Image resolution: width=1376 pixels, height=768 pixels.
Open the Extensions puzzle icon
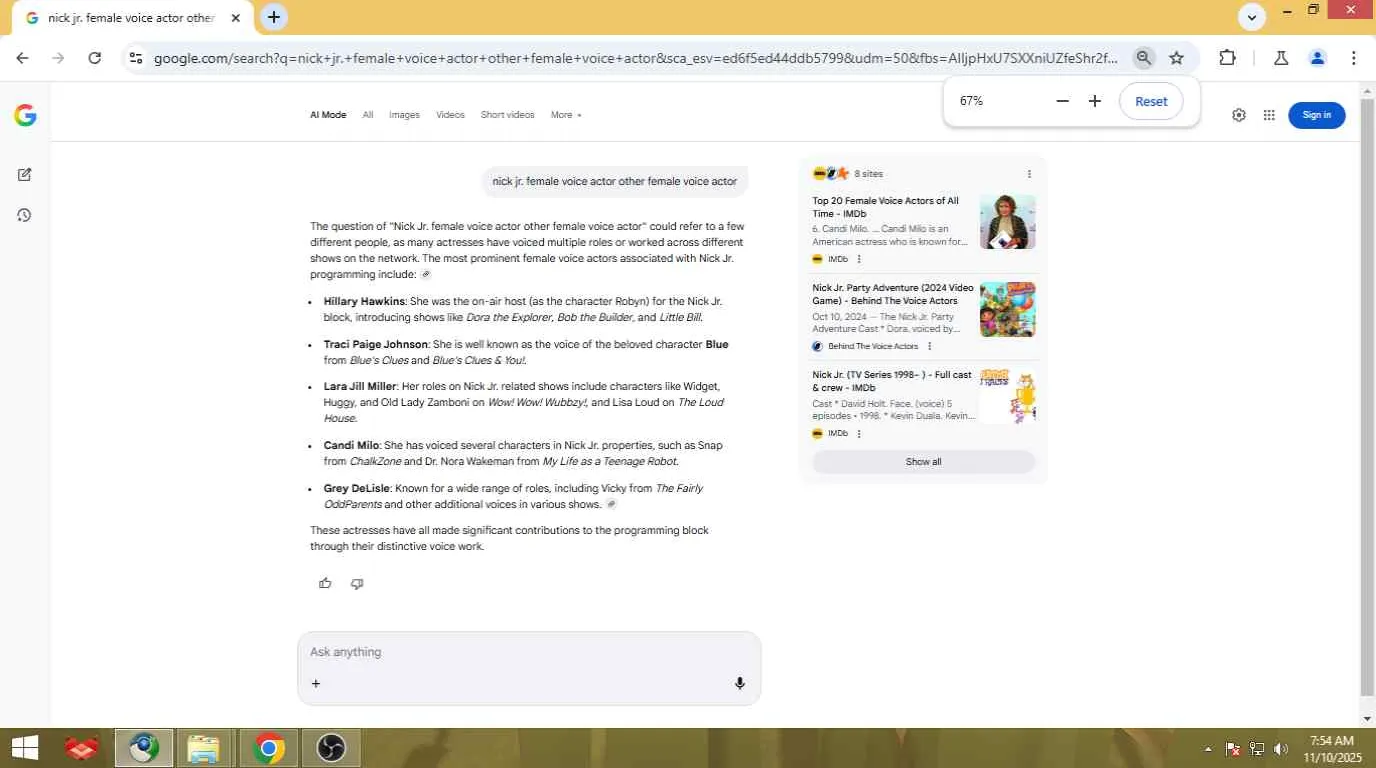coord(1227,58)
